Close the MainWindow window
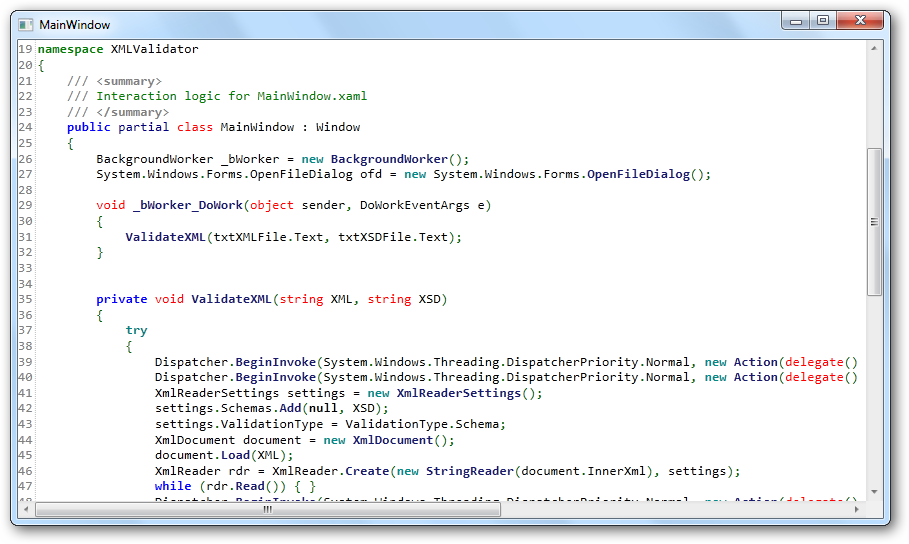 click(x=860, y=21)
